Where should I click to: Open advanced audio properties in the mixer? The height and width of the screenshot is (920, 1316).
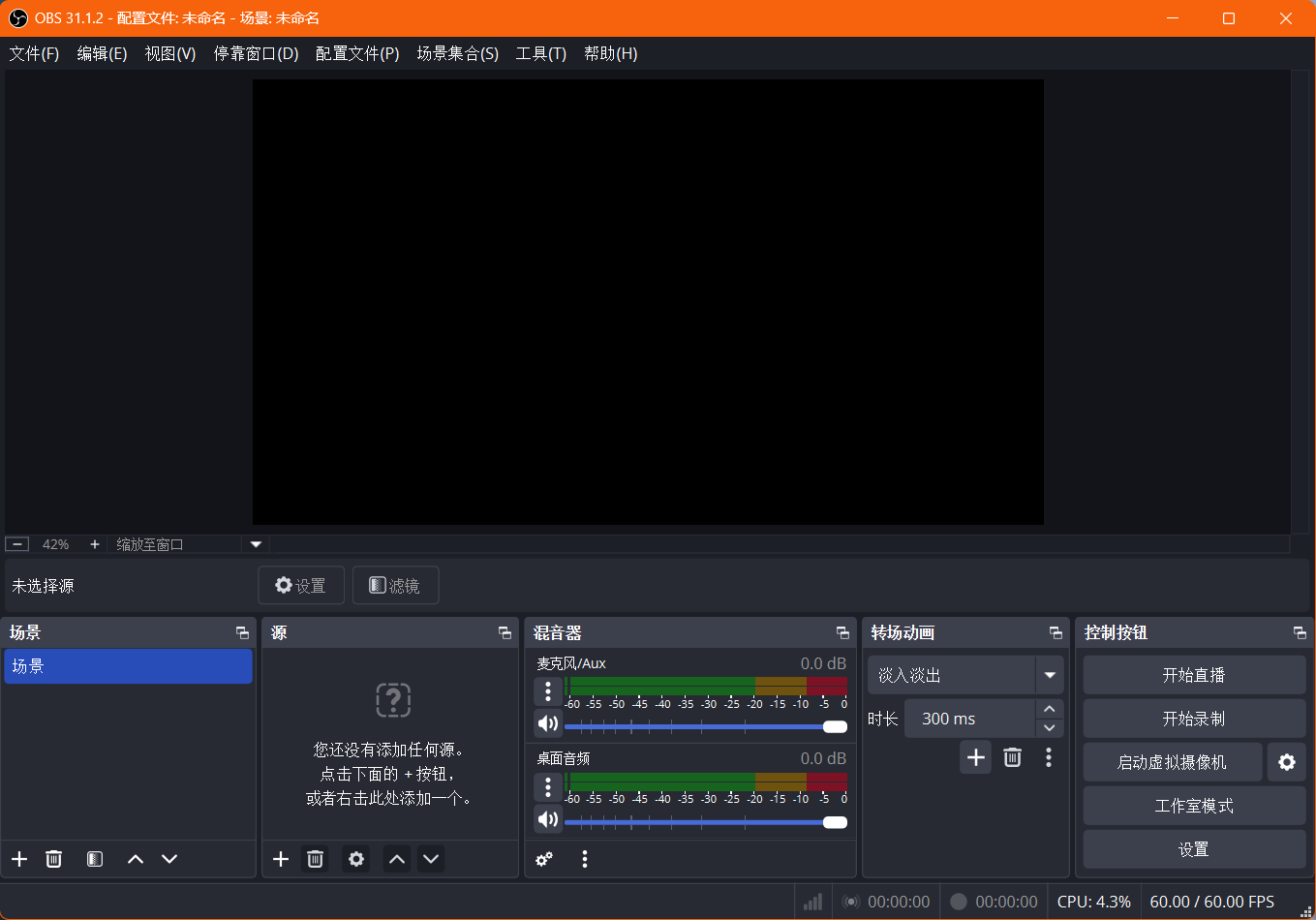click(x=544, y=859)
